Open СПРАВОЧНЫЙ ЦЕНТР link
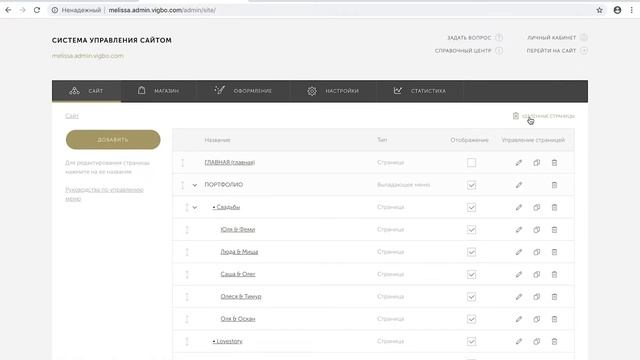This screenshot has width=640, height=360. pos(469,51)
